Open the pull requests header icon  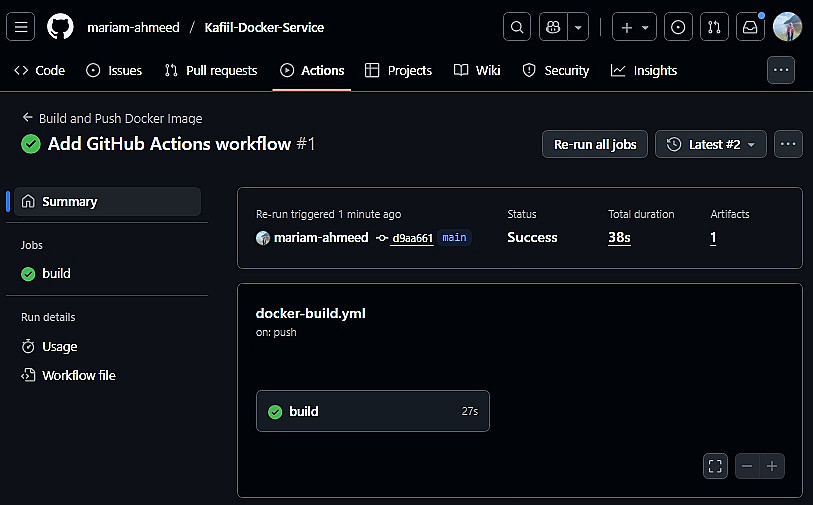point(714,27)
